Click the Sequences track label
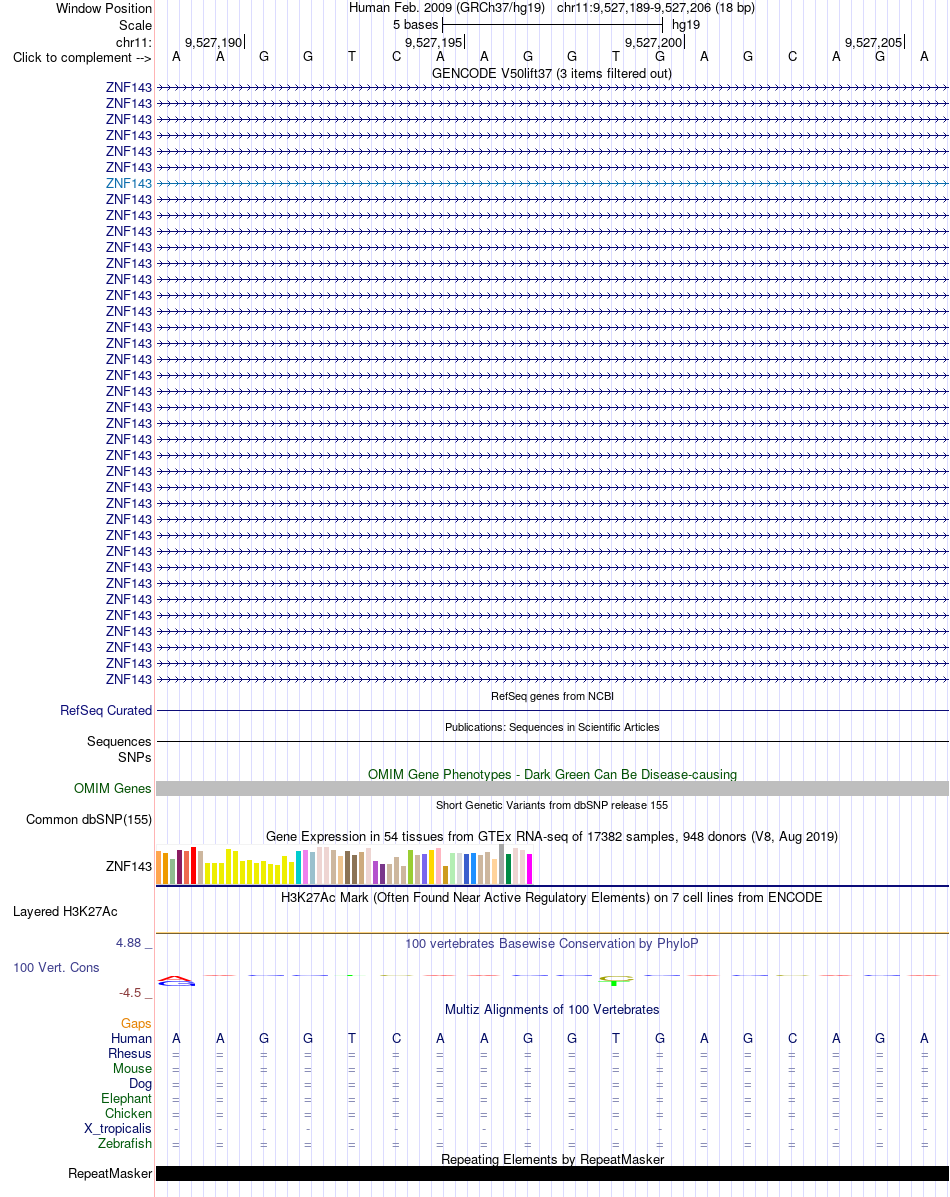 pyautogui.click(x=119, y=741)
